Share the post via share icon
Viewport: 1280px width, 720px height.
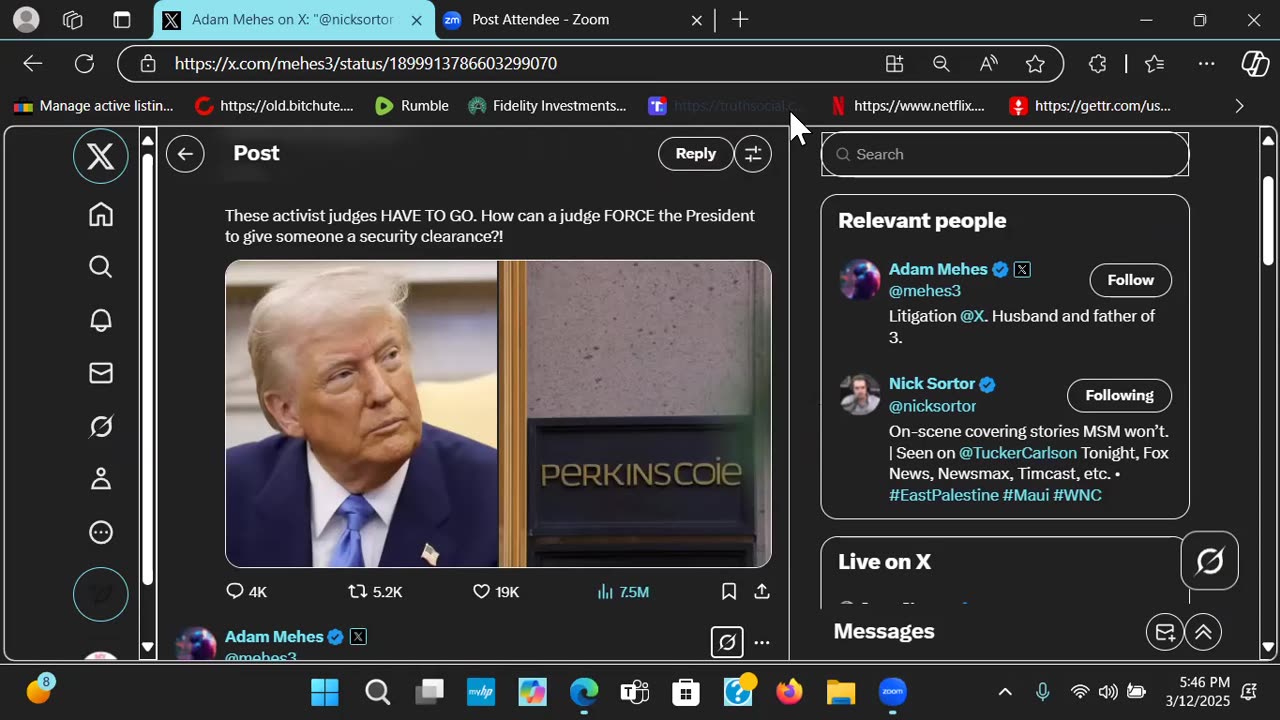[x=762, y=591]
